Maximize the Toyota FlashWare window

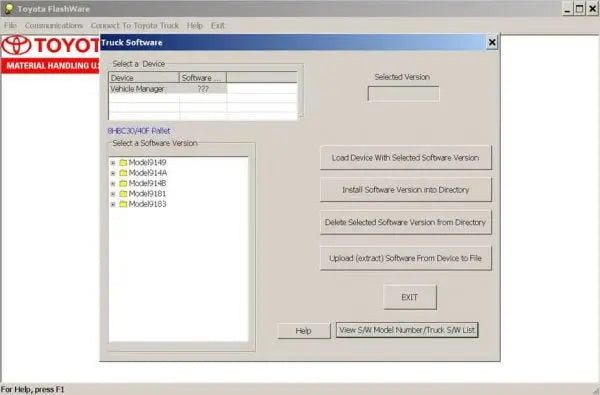pyautogui.click(x=580, y=9)
